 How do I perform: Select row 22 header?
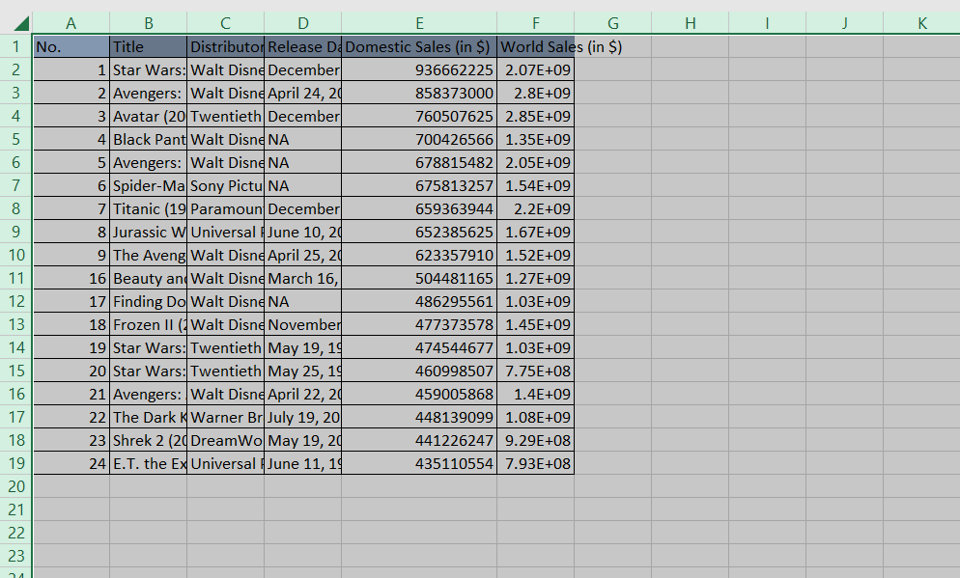coord(16,533)
